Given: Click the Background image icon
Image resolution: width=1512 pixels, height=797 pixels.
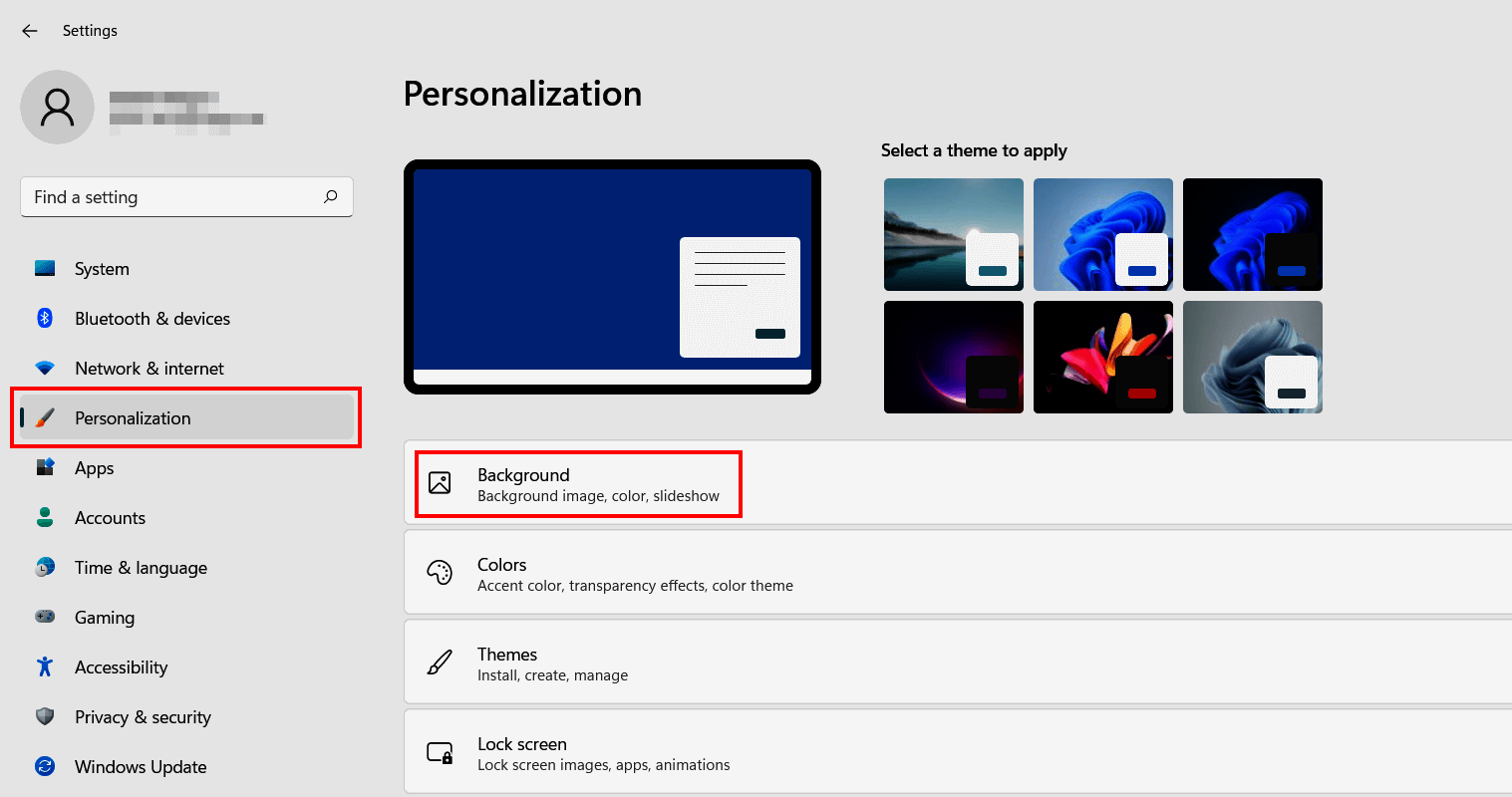Looking at the screenshot, I should tap(440, 483).
